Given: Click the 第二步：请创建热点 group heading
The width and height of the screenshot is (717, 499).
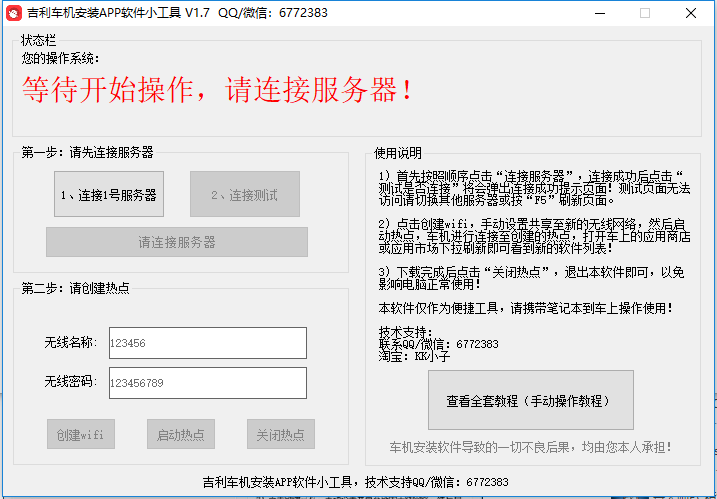Looking at the screenshot, I should (x=75, y=288).
